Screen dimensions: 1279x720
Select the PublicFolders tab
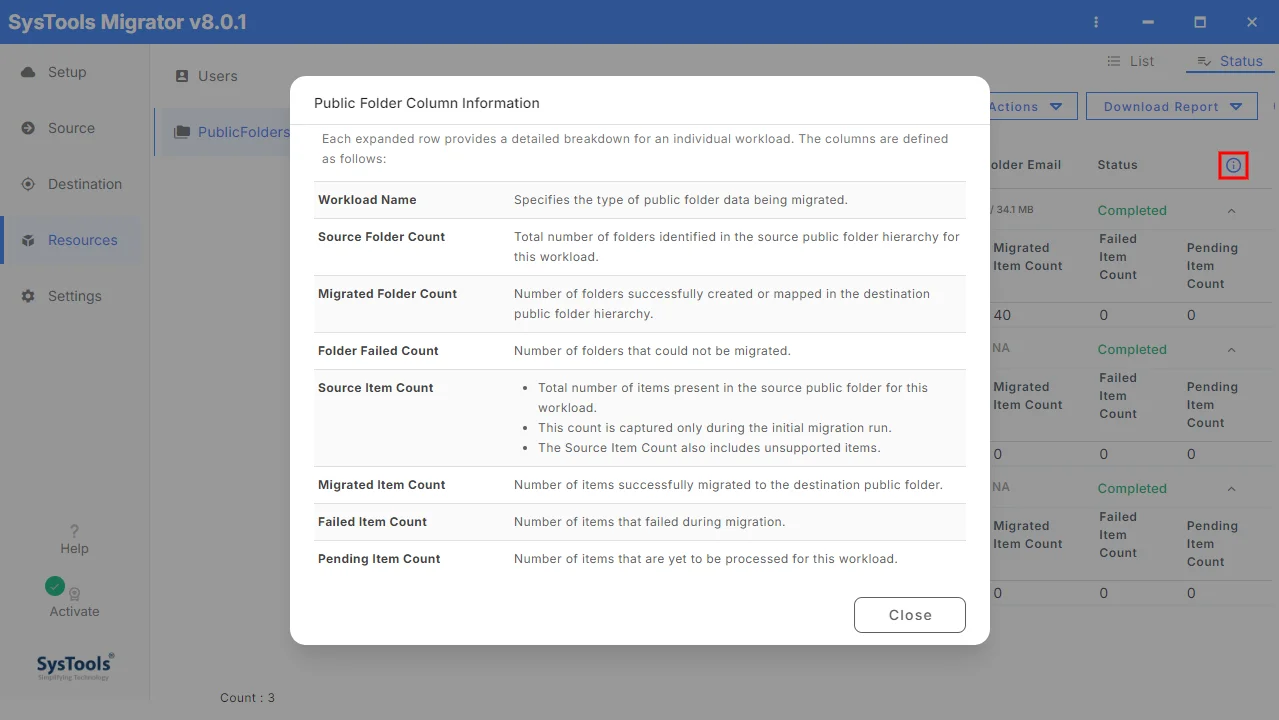pos(222,132)
